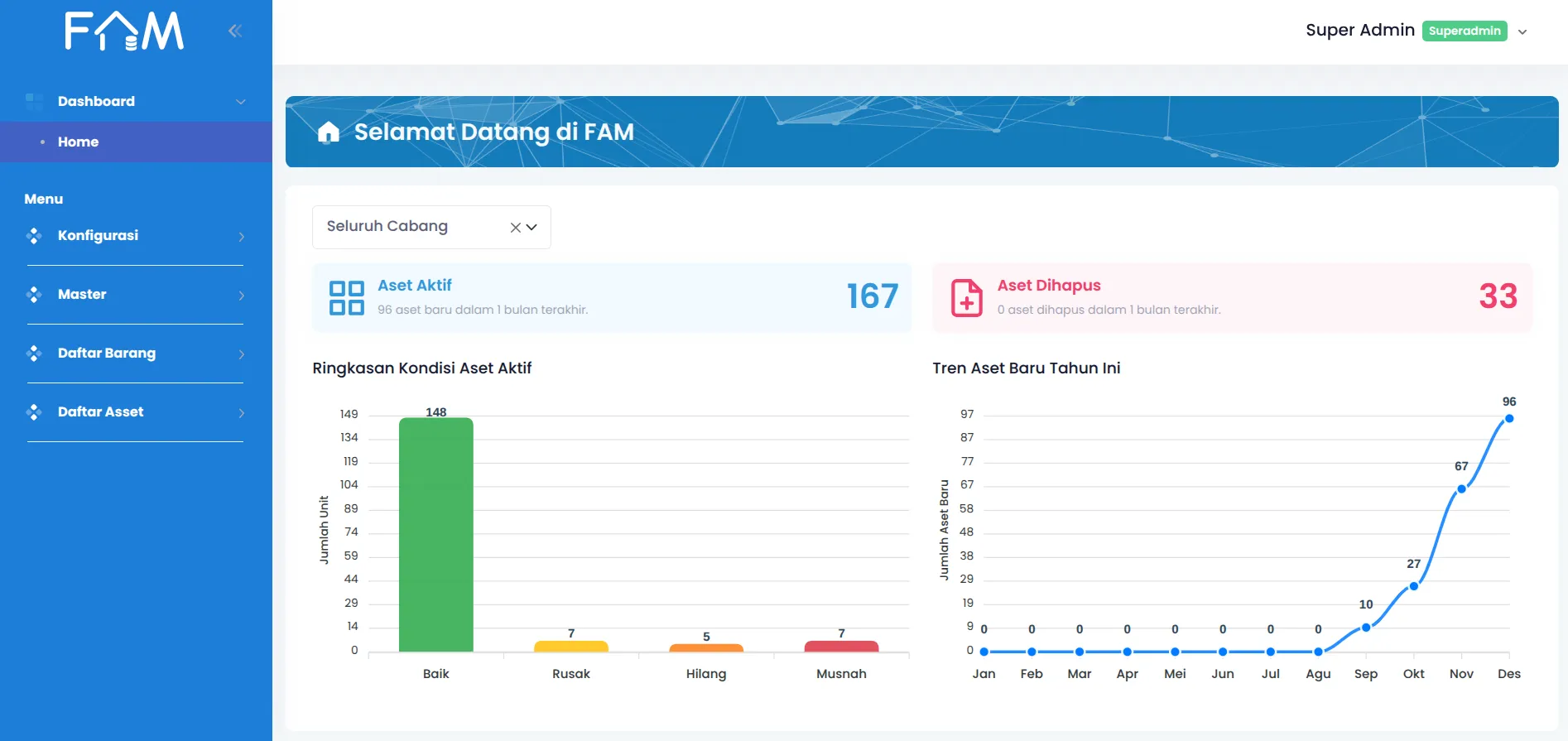The image size is (1568, 741).
Task: Click the Master diamond icon
Action: point(34,295)
